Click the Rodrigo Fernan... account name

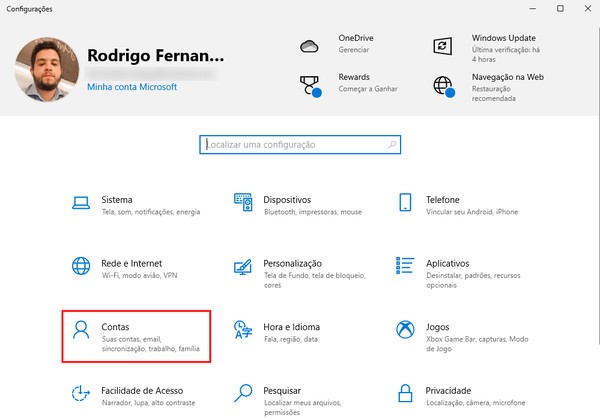coord(155,55)
